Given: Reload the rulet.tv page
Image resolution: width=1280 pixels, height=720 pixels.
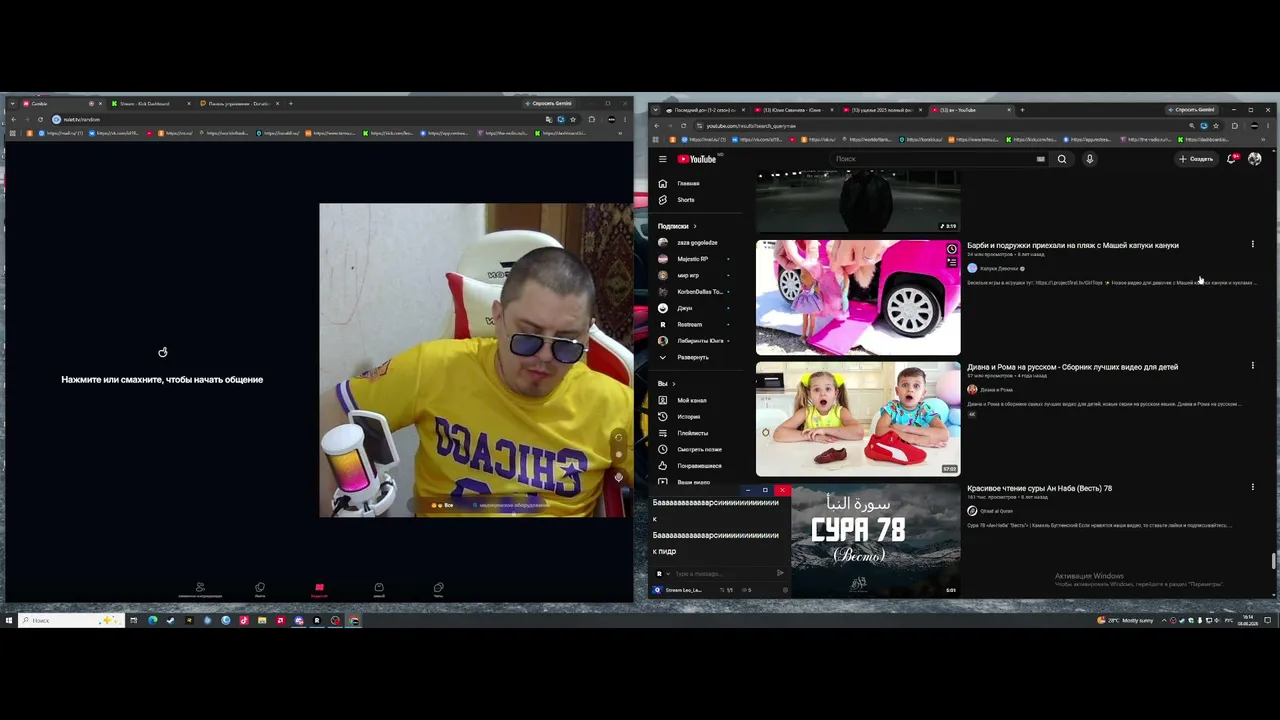Looking at the screenshot, I should 41,120.
